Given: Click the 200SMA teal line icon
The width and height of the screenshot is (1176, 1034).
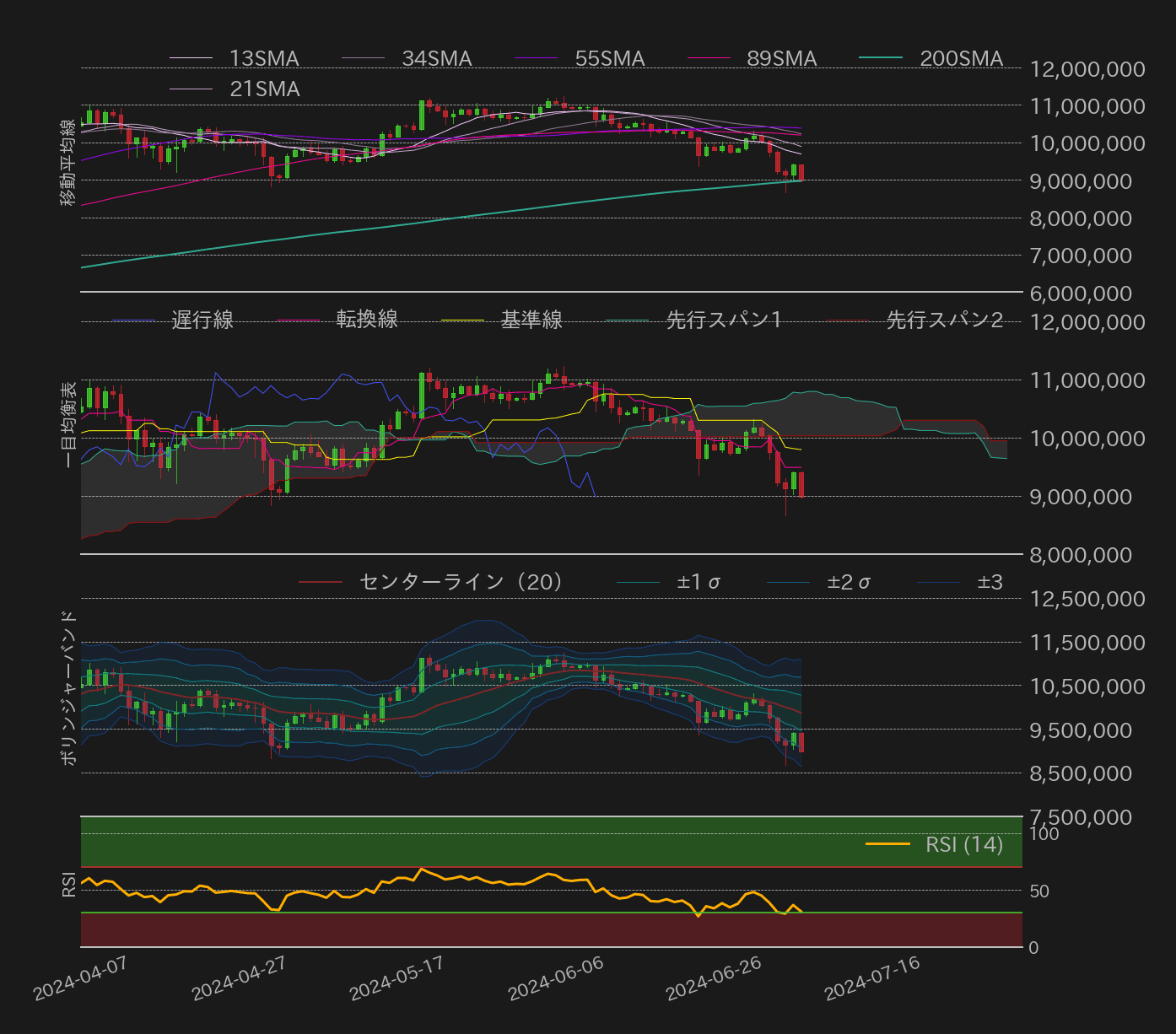Looking at the screenshot, I should (x=882, y=58).
